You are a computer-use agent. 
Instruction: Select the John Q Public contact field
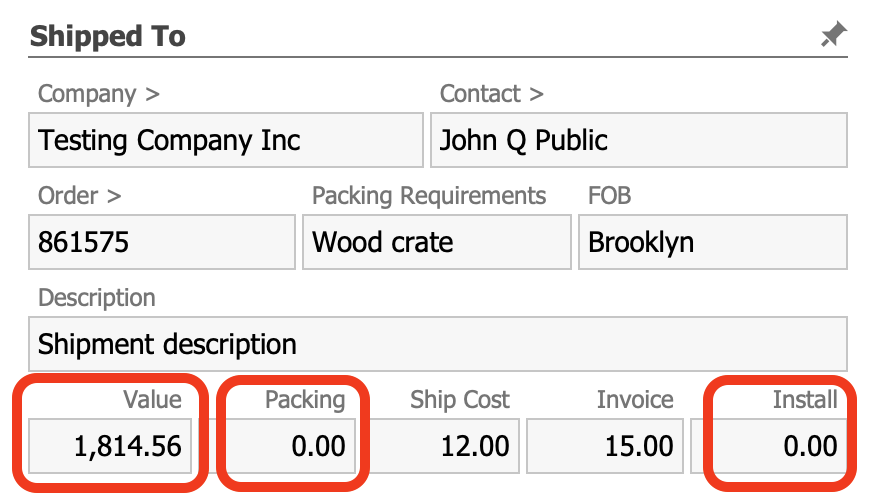pyautogui.click(x=638, y=140)
